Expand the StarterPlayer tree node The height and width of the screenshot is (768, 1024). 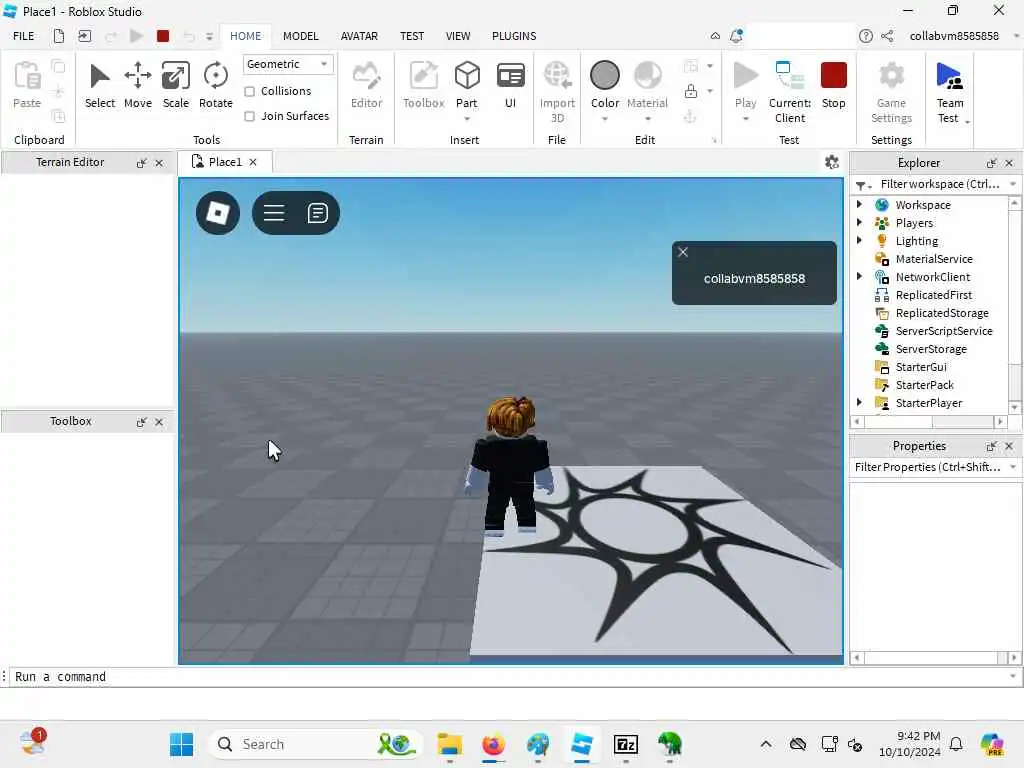pos(859,402)
